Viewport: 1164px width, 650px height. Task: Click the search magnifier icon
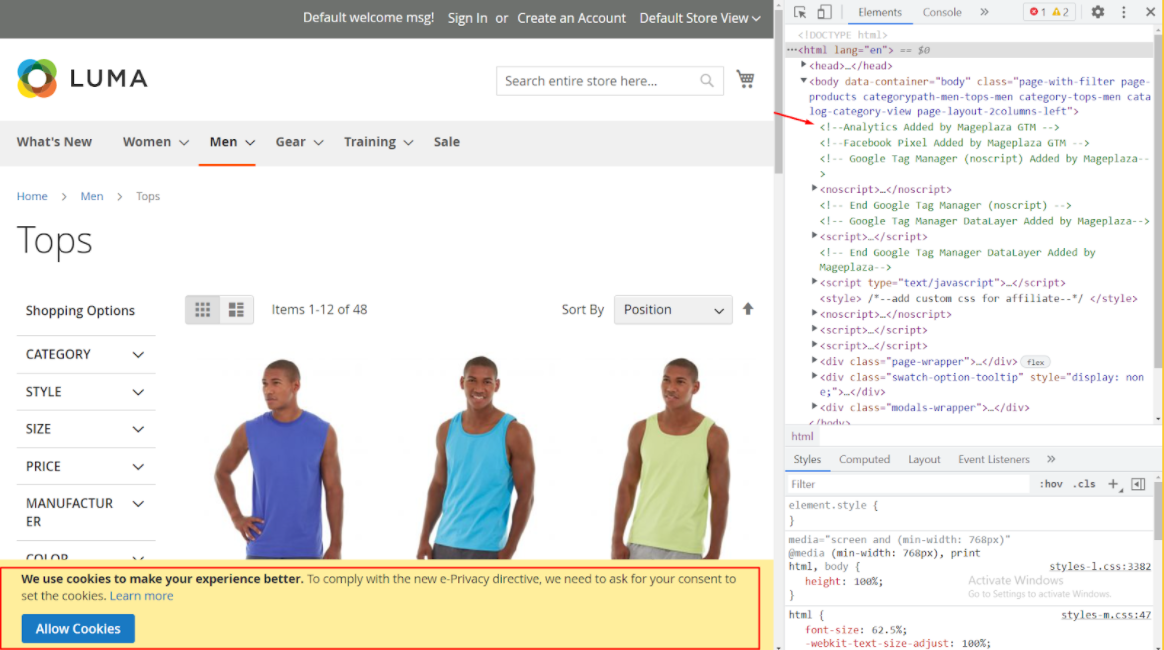click(x=707, y=81)
